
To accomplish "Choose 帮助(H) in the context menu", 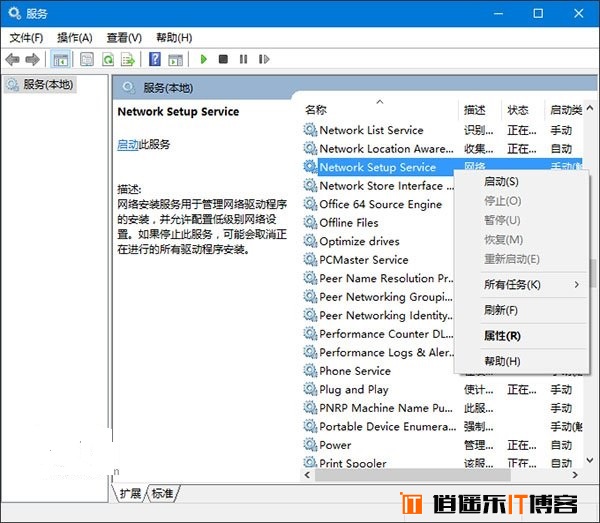I will point(502,361).
